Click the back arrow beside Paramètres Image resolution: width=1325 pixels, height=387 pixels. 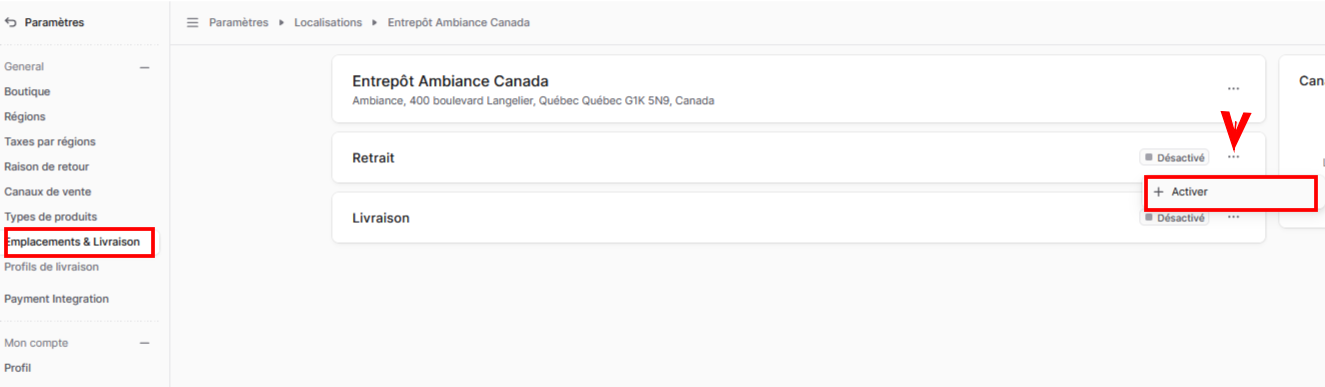coord(11,22)
